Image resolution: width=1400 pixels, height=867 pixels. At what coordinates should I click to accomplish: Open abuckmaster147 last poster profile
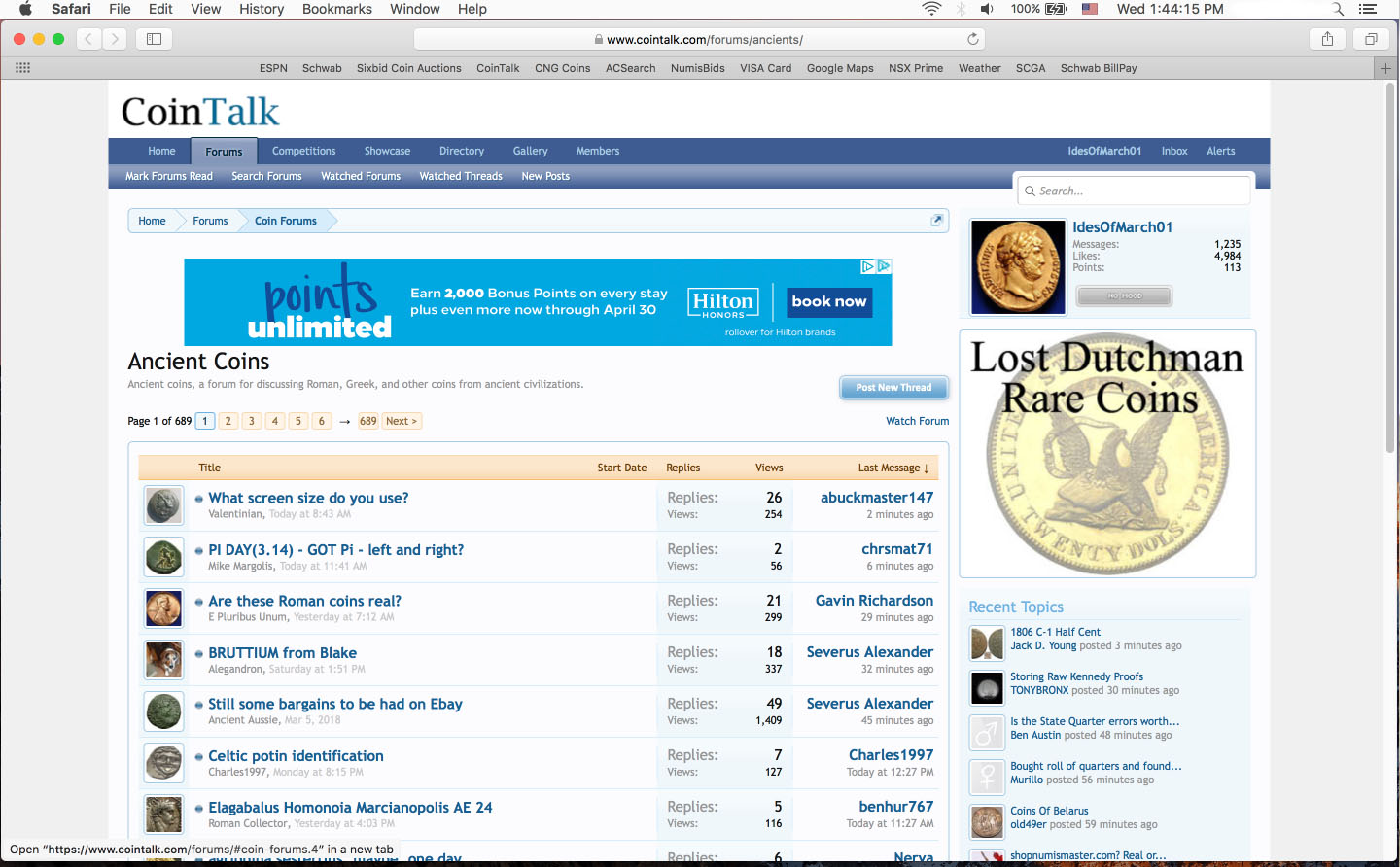tap(876, 497)
